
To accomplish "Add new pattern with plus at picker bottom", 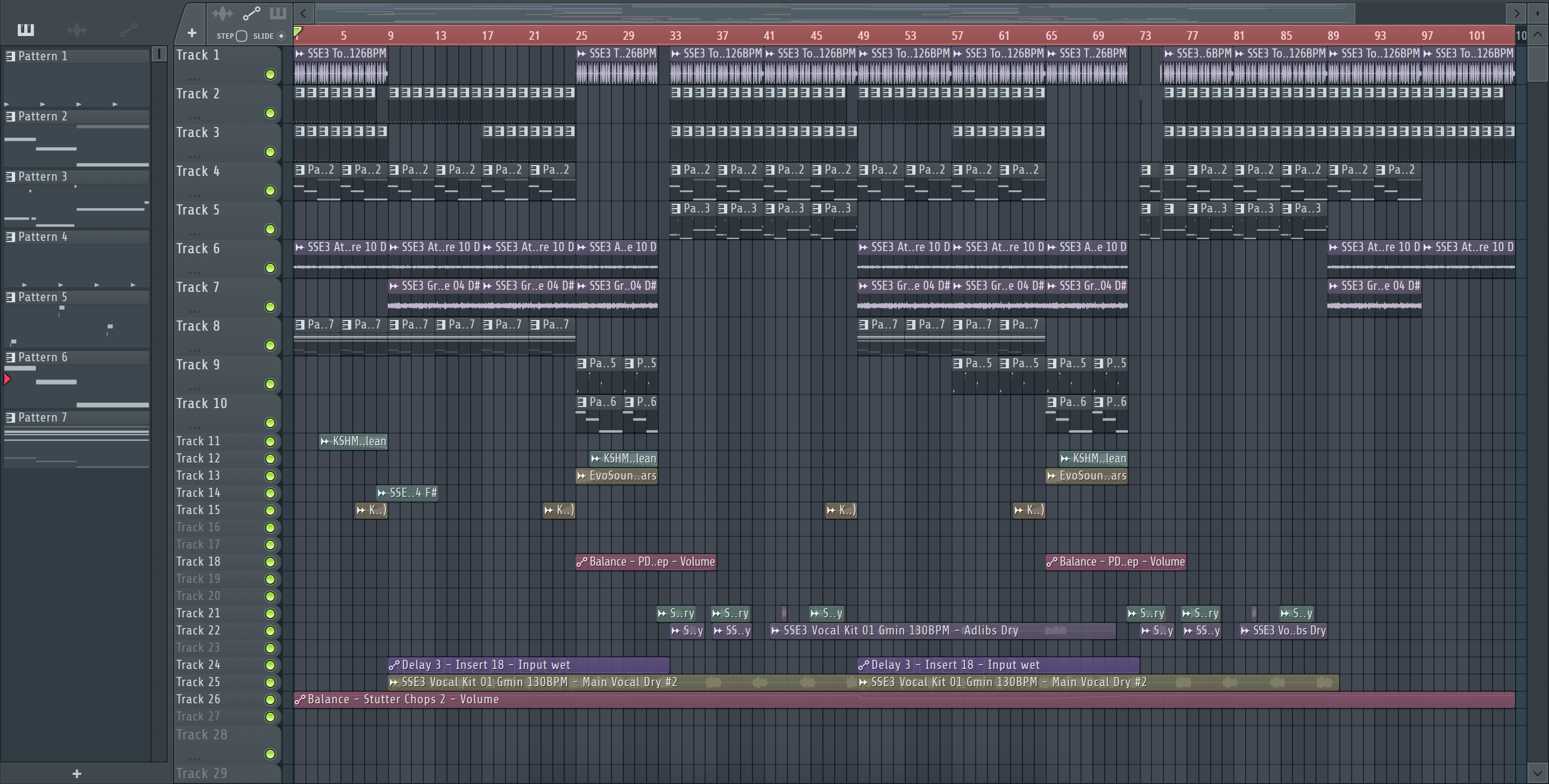I will coord(76,774).
